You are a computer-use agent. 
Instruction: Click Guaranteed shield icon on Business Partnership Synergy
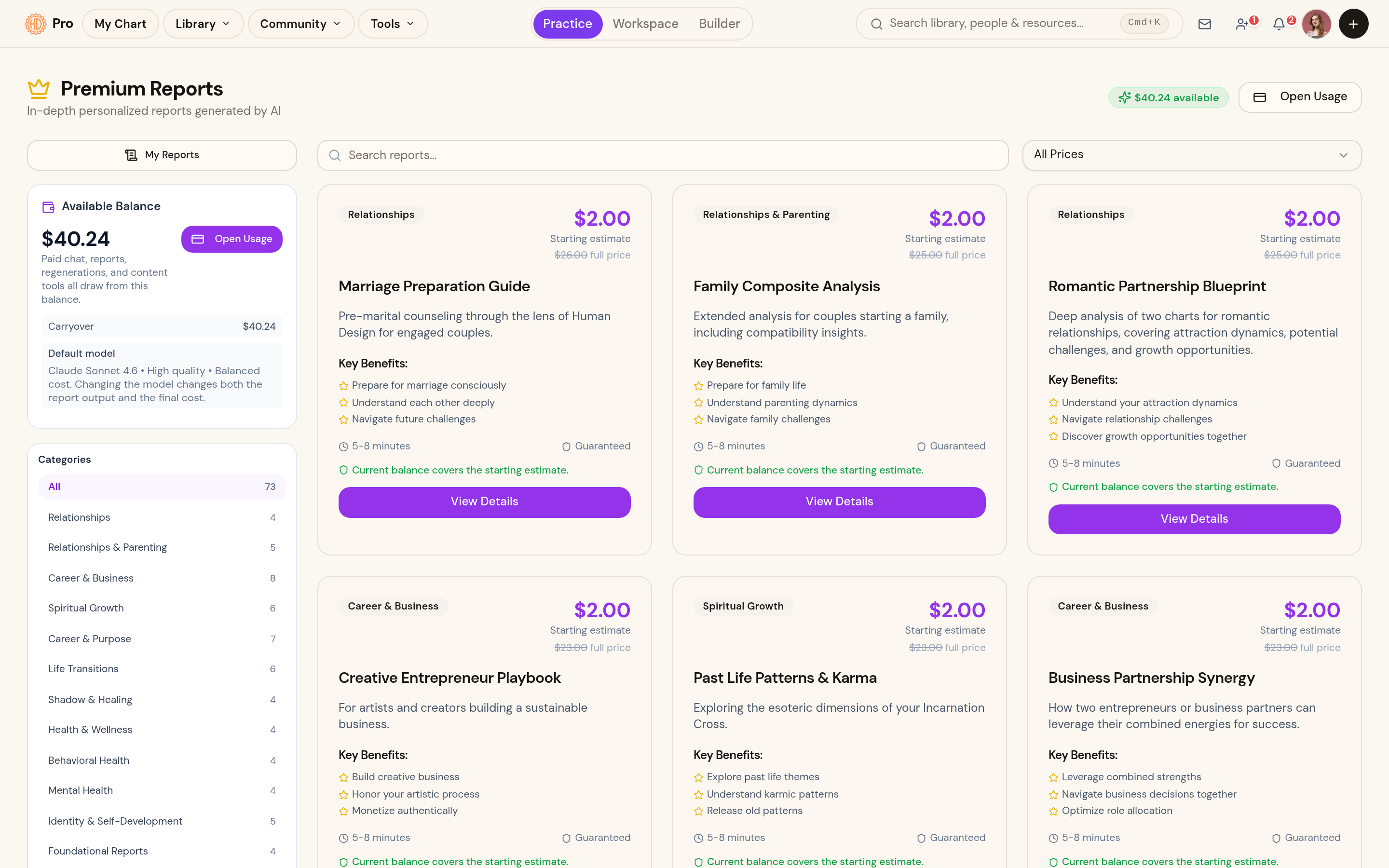(1276, 838)
